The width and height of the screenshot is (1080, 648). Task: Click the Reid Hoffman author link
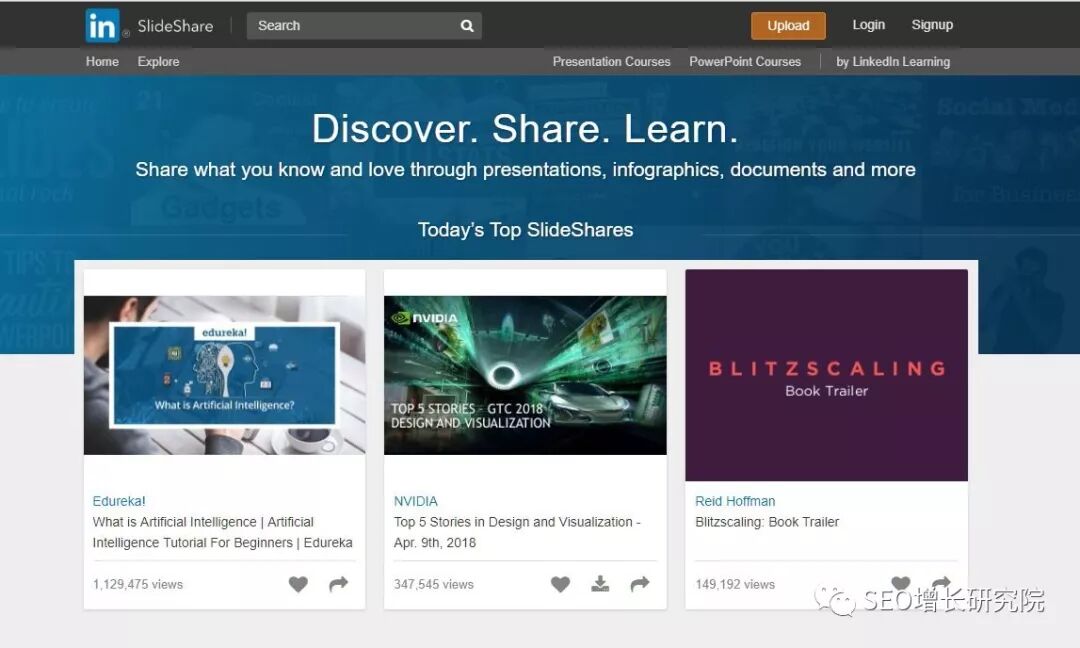(735, 501)
